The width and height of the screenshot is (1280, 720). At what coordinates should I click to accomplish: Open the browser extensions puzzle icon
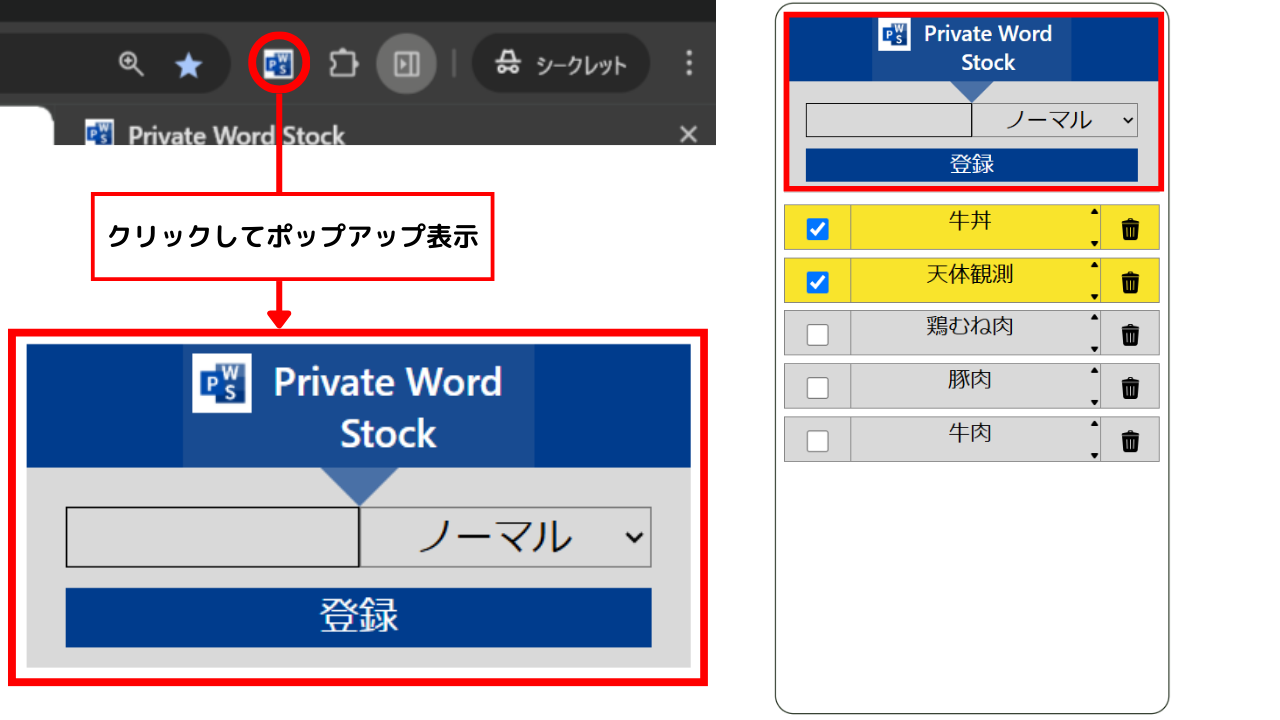[343, 65]
